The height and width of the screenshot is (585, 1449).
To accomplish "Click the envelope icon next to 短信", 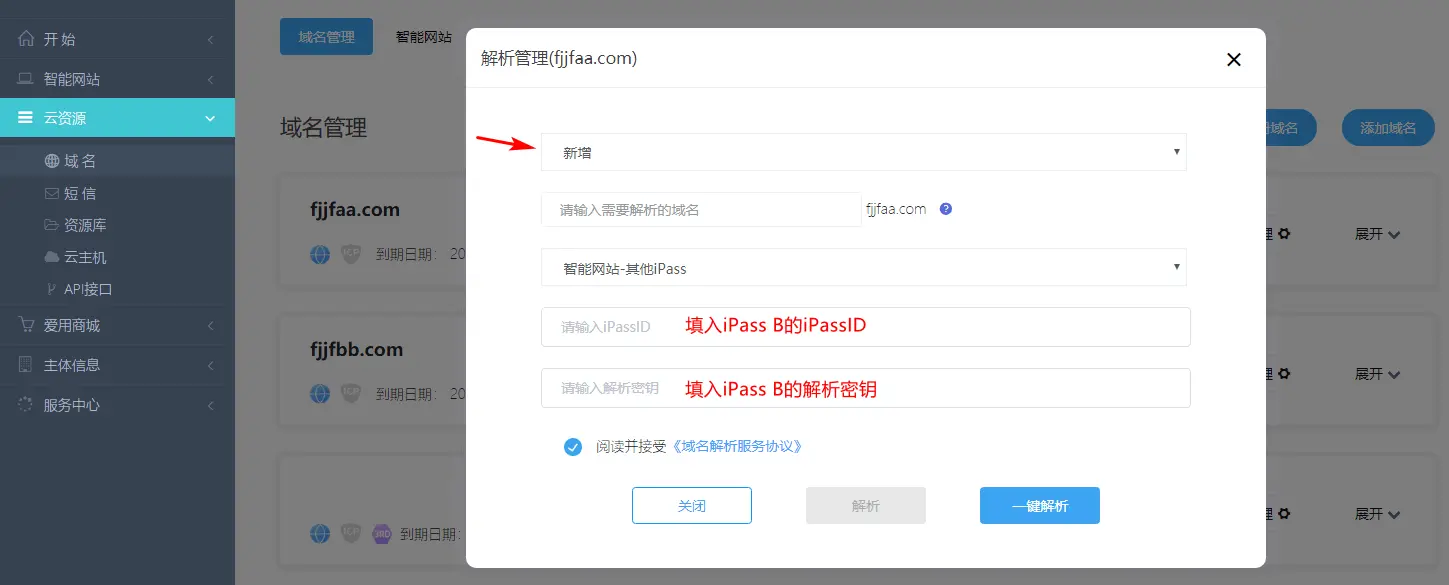I will point(52,193).
